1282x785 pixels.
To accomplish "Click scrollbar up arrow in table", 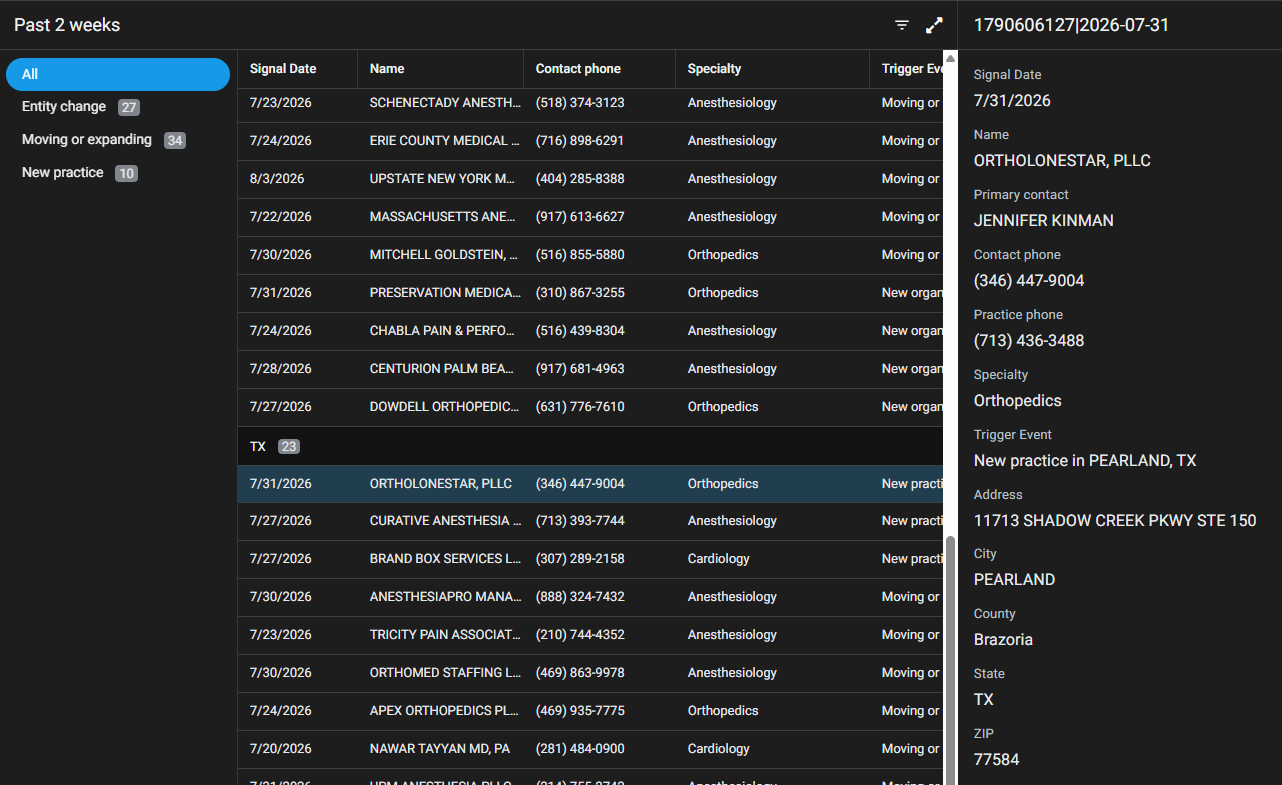I will (x=950, y=58).
